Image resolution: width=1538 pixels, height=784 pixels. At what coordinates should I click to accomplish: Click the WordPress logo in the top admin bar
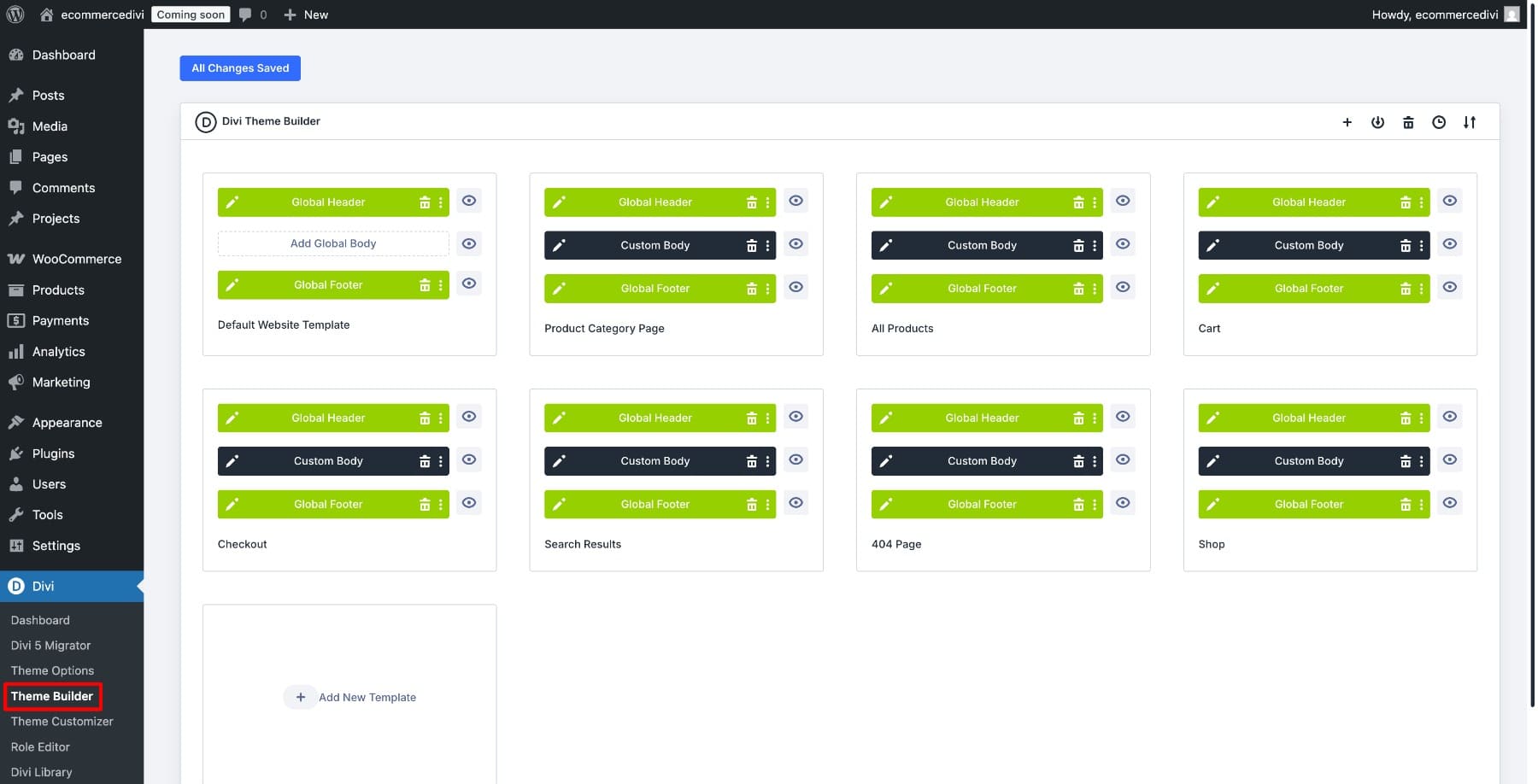[x=15, y=14]
